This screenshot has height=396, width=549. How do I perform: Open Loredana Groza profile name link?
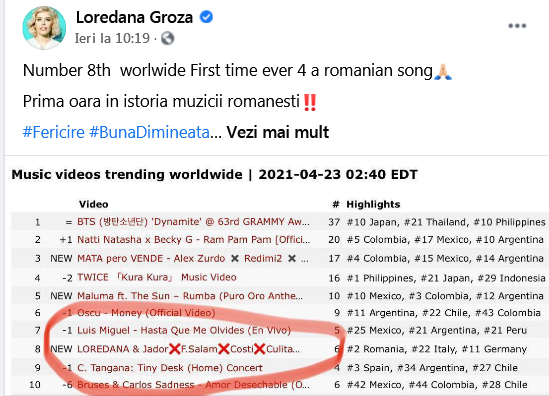click(x=134, y=17)
